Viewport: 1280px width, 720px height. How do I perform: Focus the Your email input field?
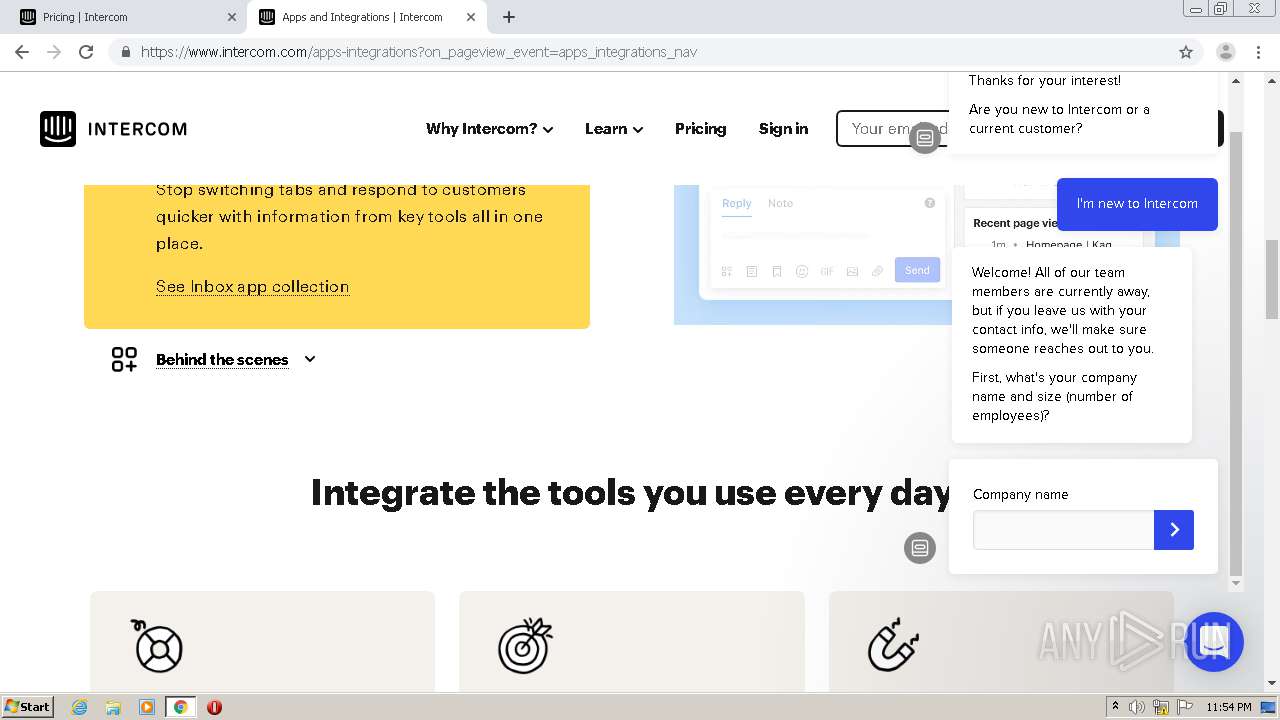[x=892, y=129]
